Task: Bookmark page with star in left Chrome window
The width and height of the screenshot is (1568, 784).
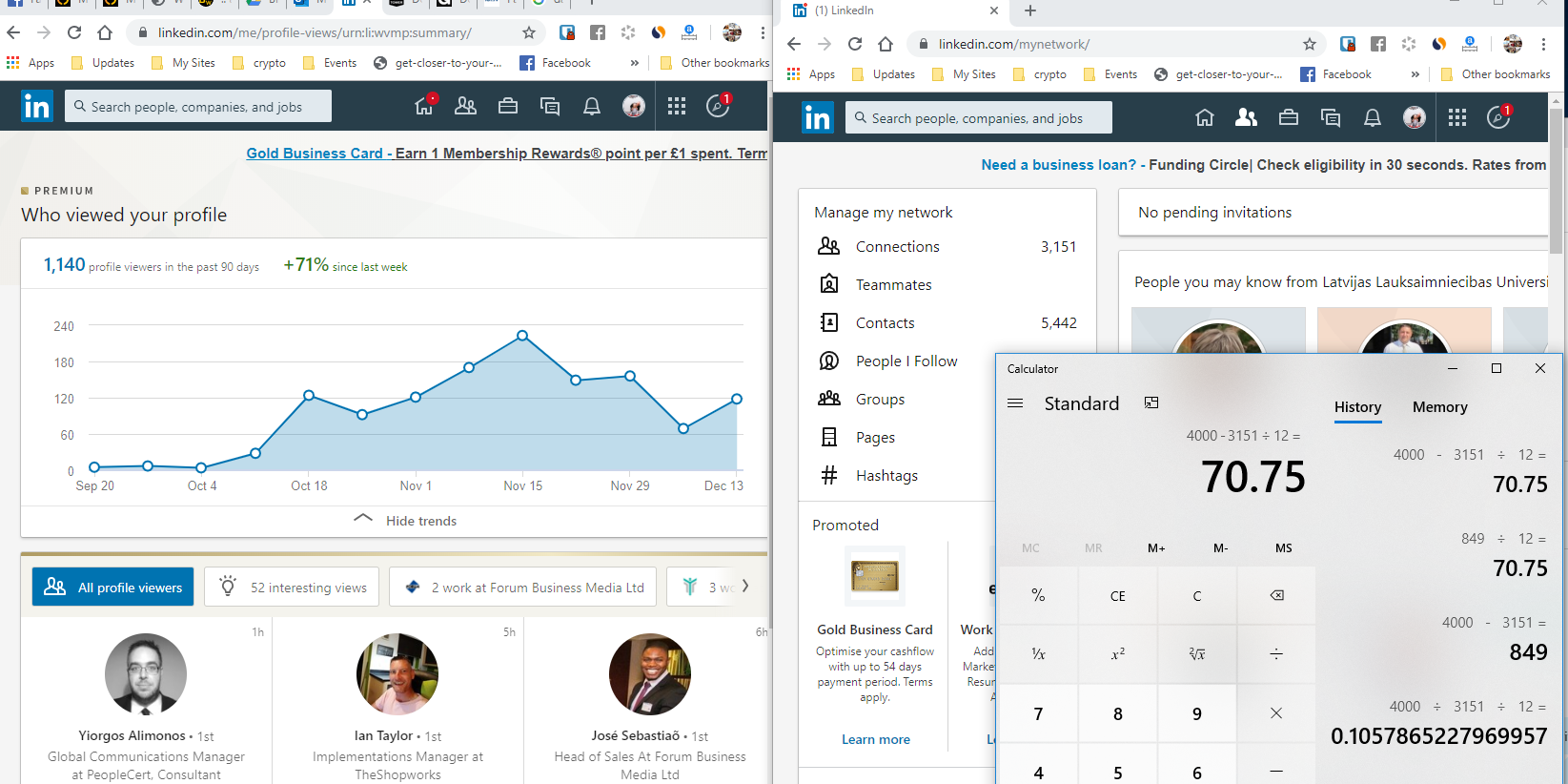Action: pyautogui.click(x=529, y=32)
